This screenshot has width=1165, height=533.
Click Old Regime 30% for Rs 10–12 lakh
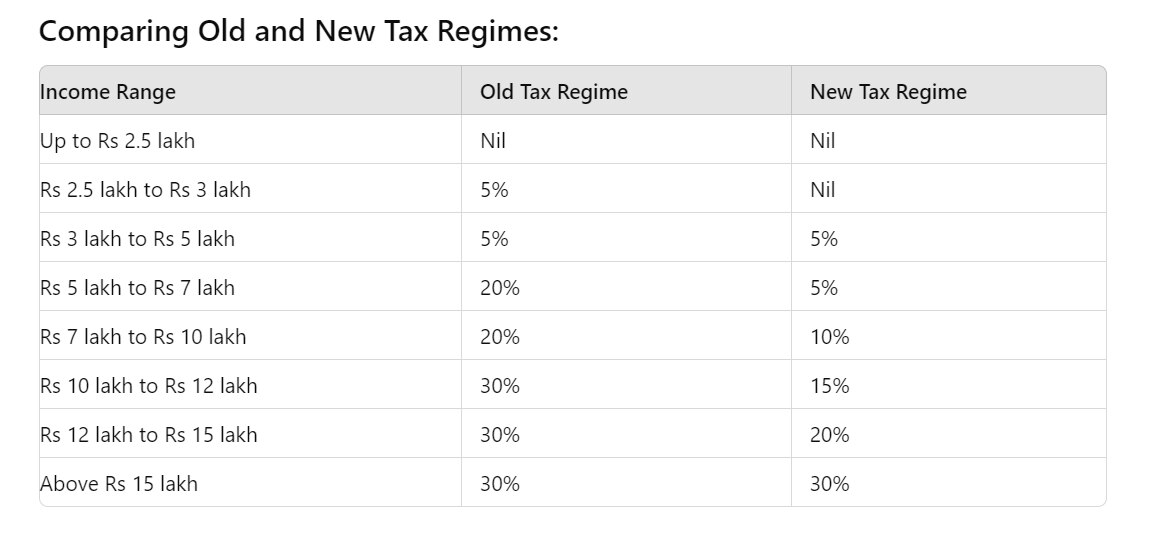click(x=499, y=386)
